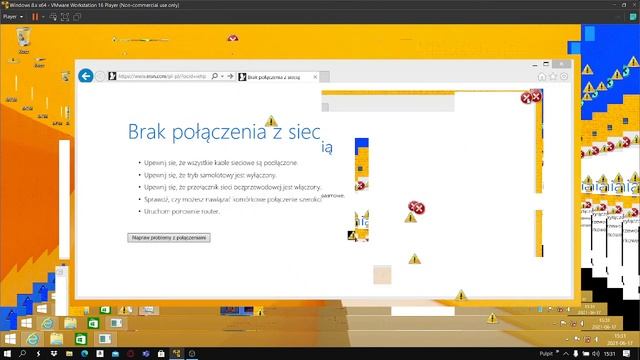Screen dimensions: 640x360
Task: Launch Microsoft Edge from the host taskbar
Action: (x=84, y=354)
